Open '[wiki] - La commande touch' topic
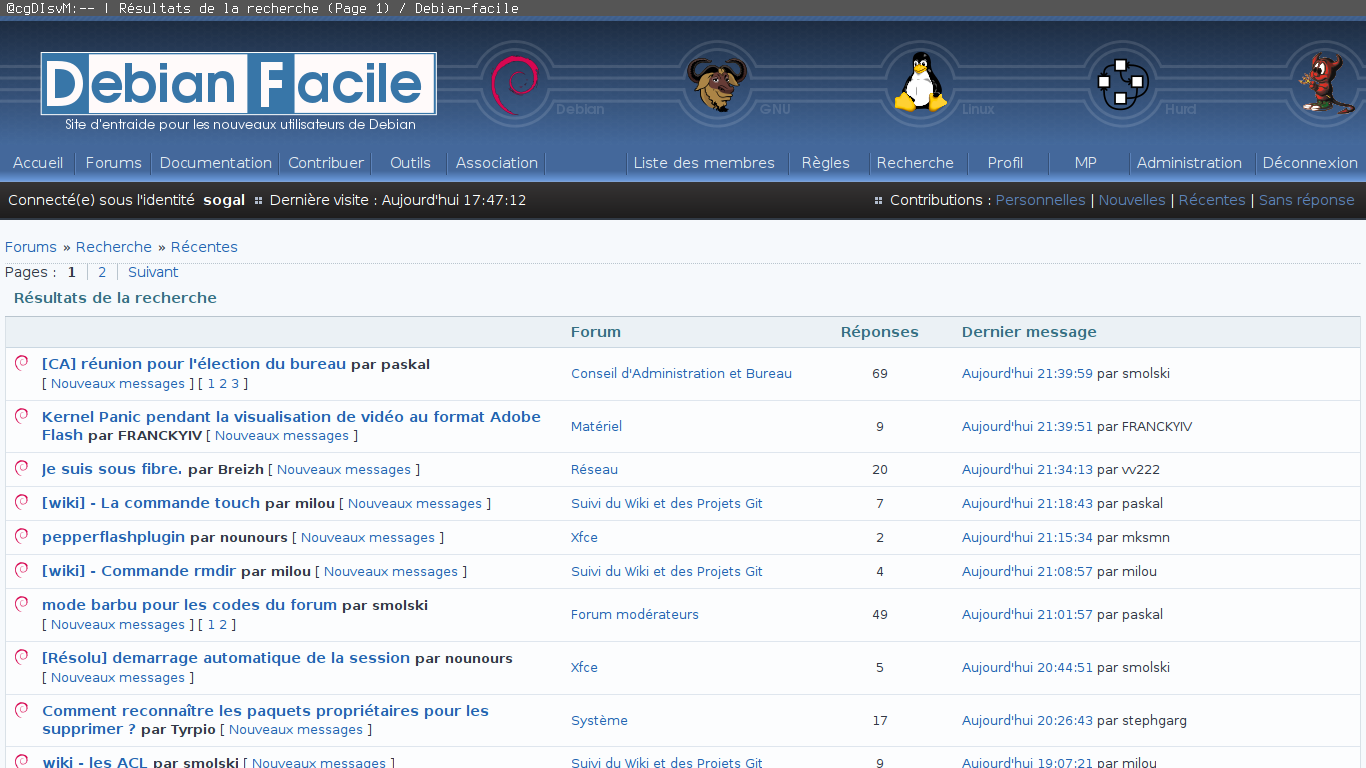This screenshot has height=768, width=1366. point(151,503)
